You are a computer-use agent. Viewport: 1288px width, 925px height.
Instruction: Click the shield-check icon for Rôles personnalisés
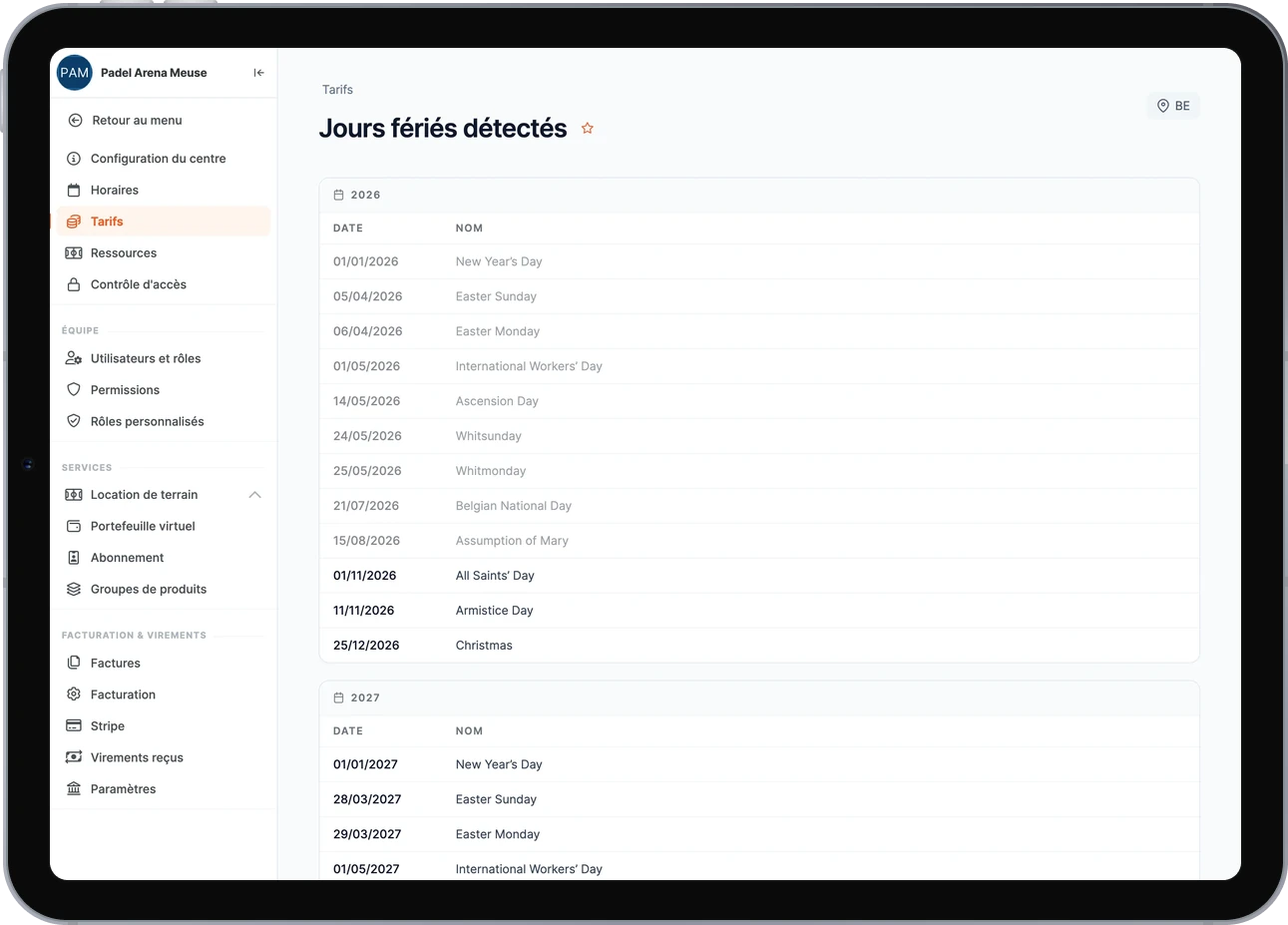(x=74, y=421)
